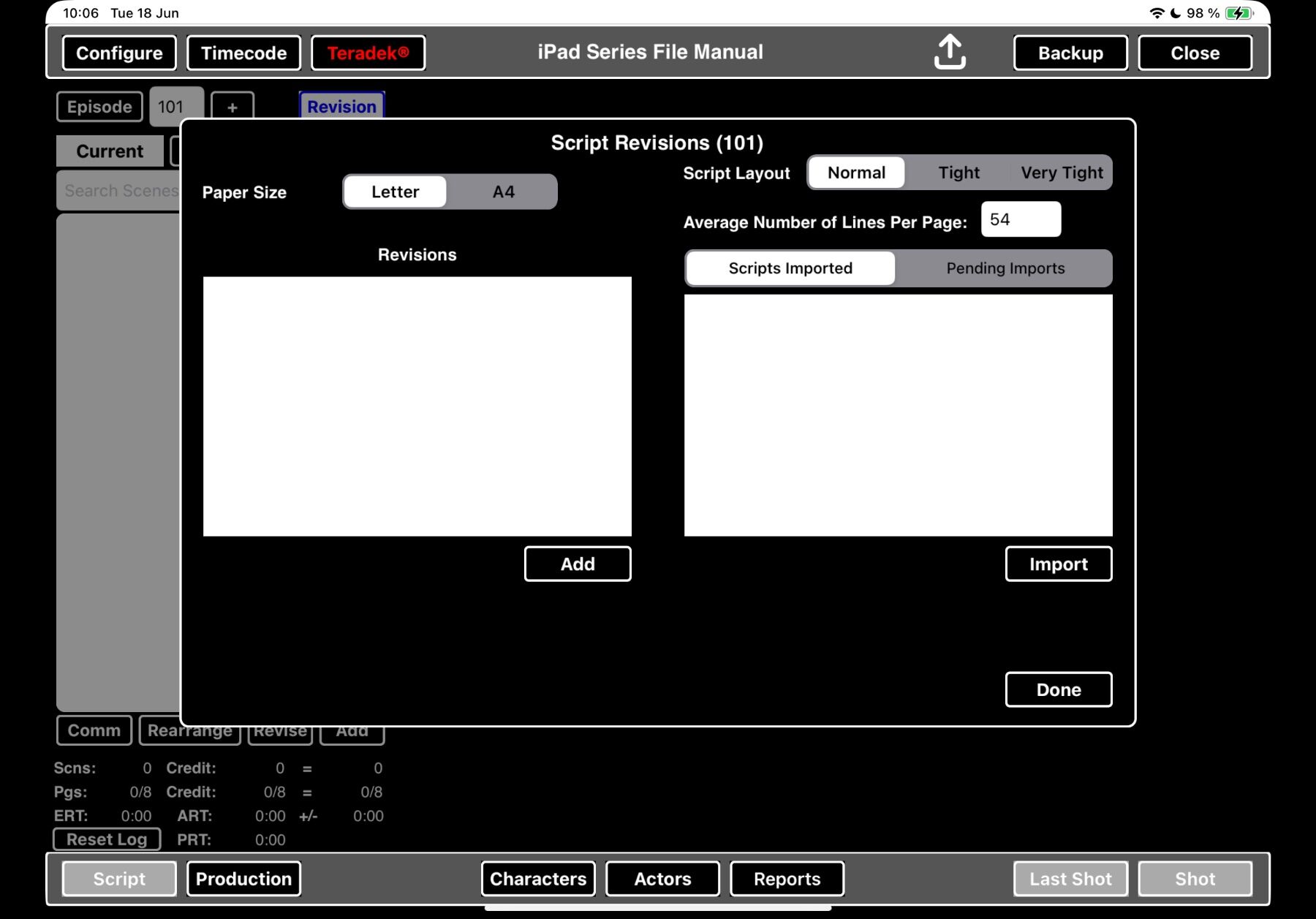Click the red Teradek button
Image resolution: width=1316 pixels, height=919 pixels.
coord(368,53)
